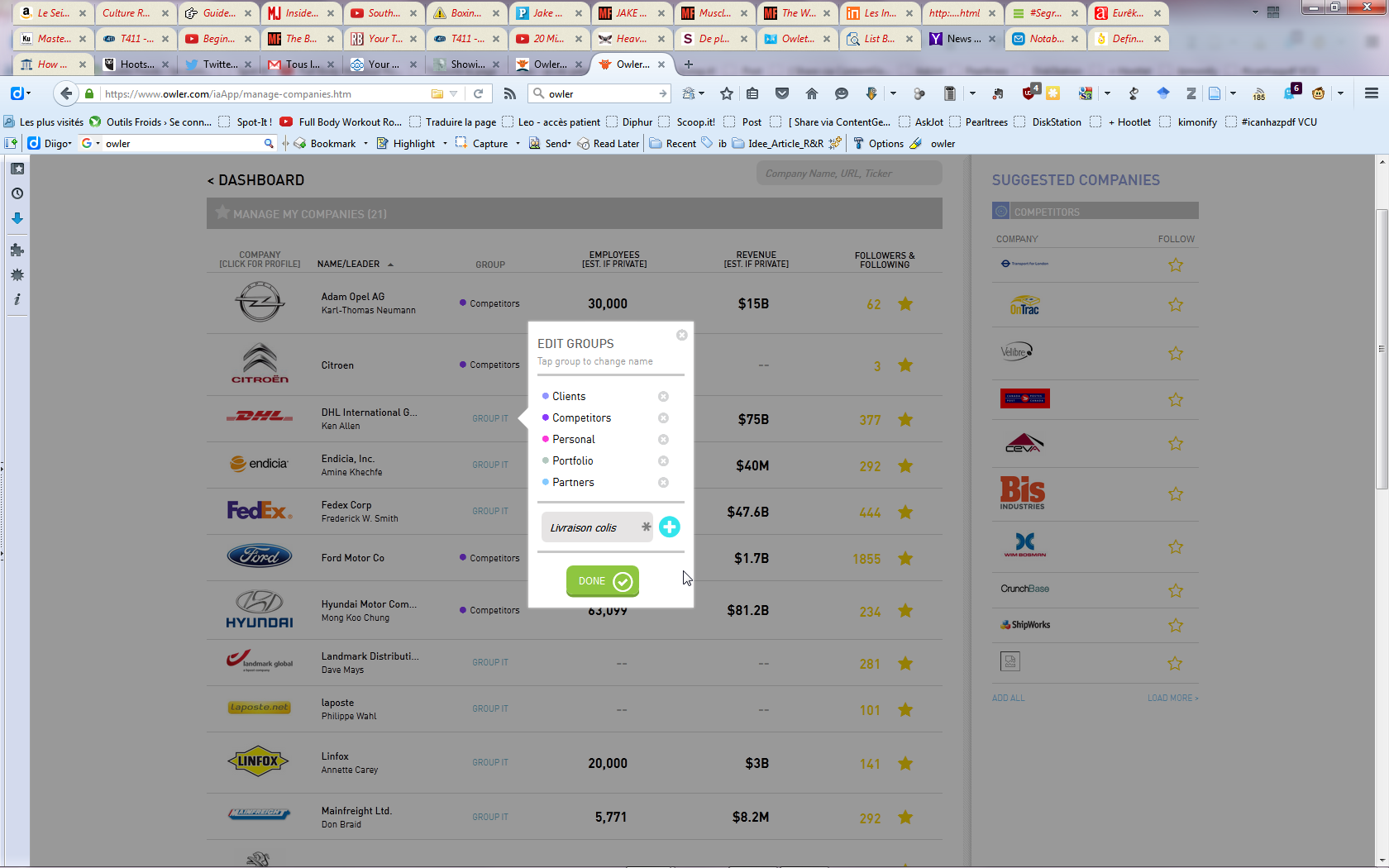Select the Personal group label

(574, 440)
